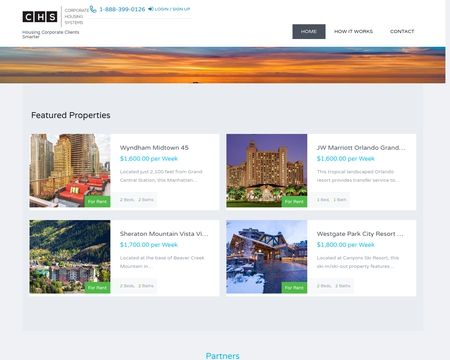Call 1-888-399-0126 phone link
This screenshot has width=450, height=360.
122,9
